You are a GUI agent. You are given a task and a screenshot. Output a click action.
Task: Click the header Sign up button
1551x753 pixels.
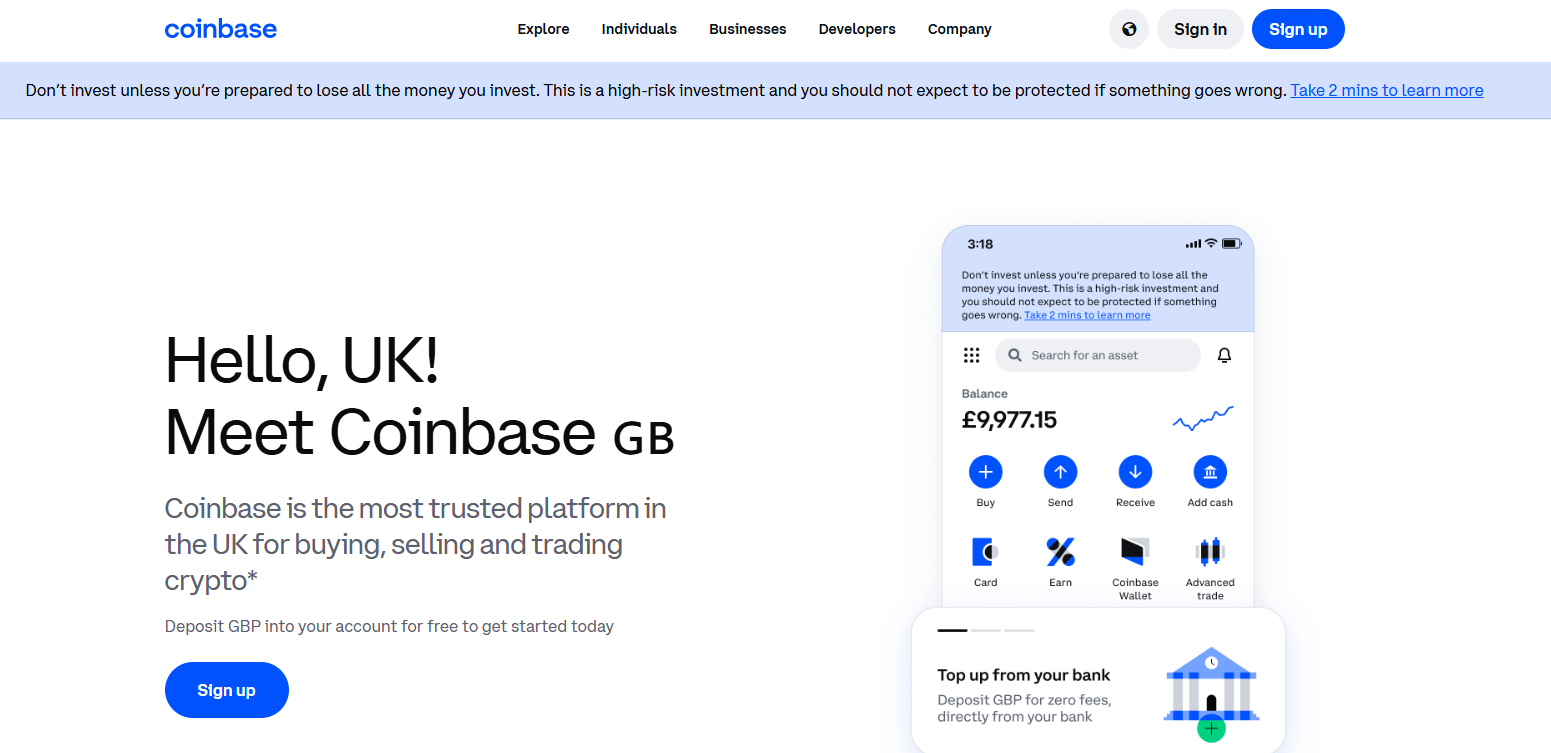click(1298, 29)
